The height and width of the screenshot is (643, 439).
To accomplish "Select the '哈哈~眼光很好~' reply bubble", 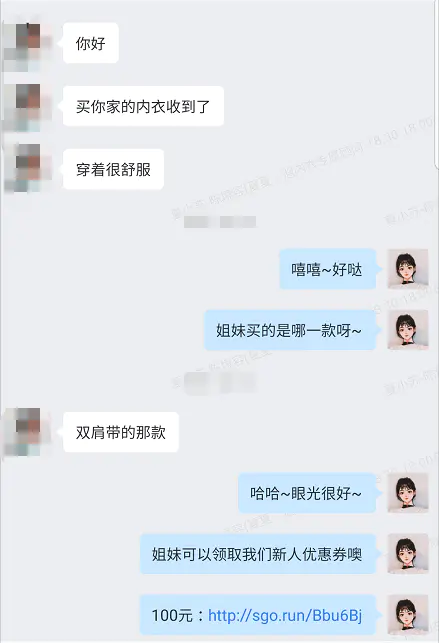I will [307, 493].
